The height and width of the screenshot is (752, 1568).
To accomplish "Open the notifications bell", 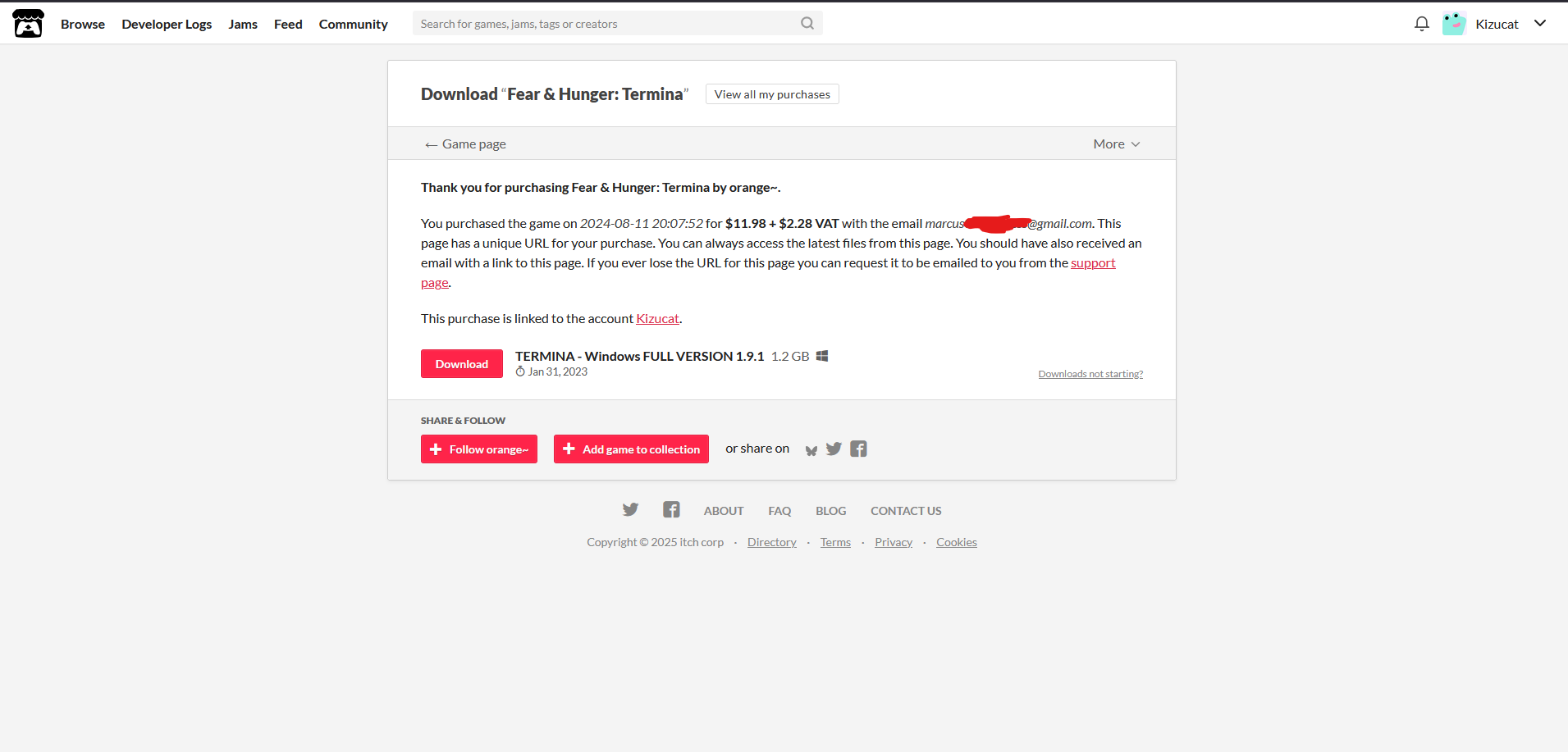I will point(1422,24).
